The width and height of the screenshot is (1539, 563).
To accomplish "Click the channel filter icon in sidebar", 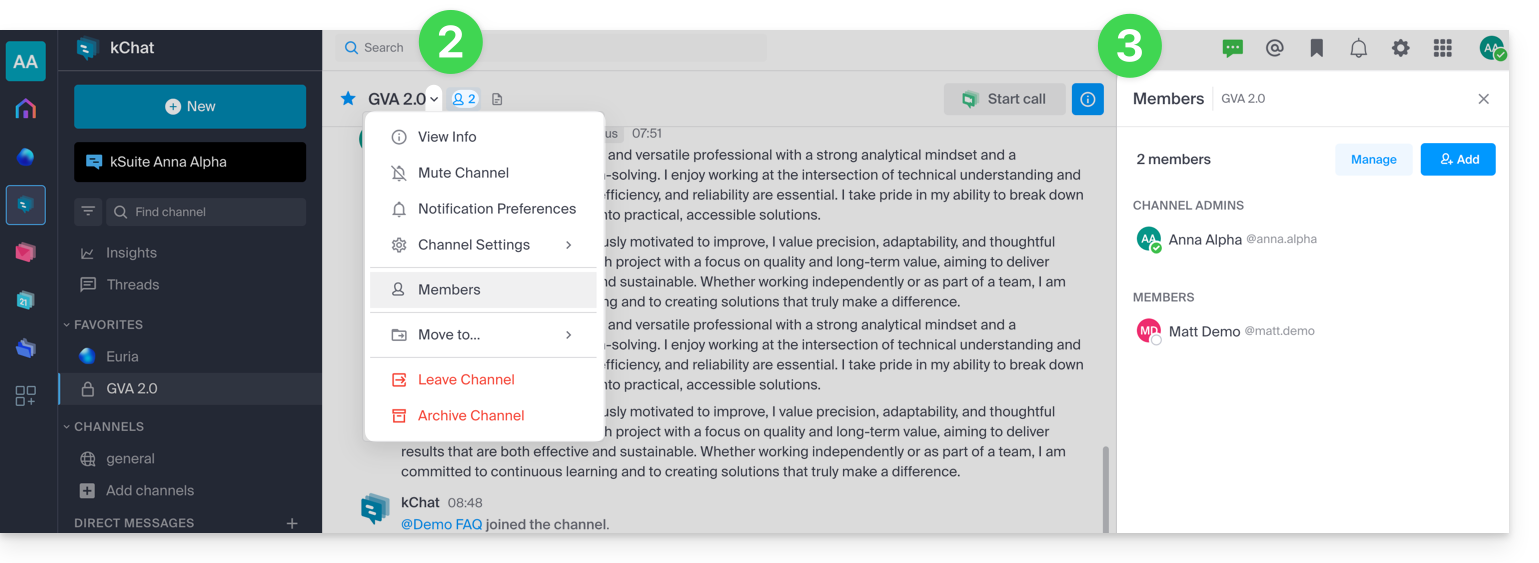I will click(89, 212).
